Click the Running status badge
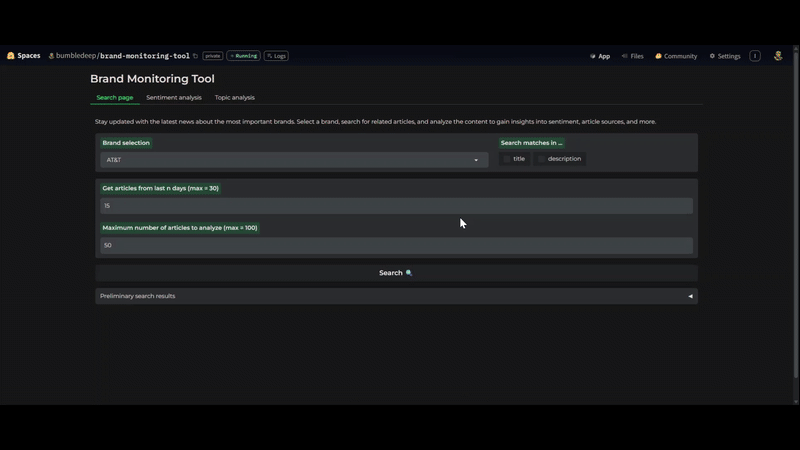The width and height of the screenshot is (800, 450). [x=243, y=56]
